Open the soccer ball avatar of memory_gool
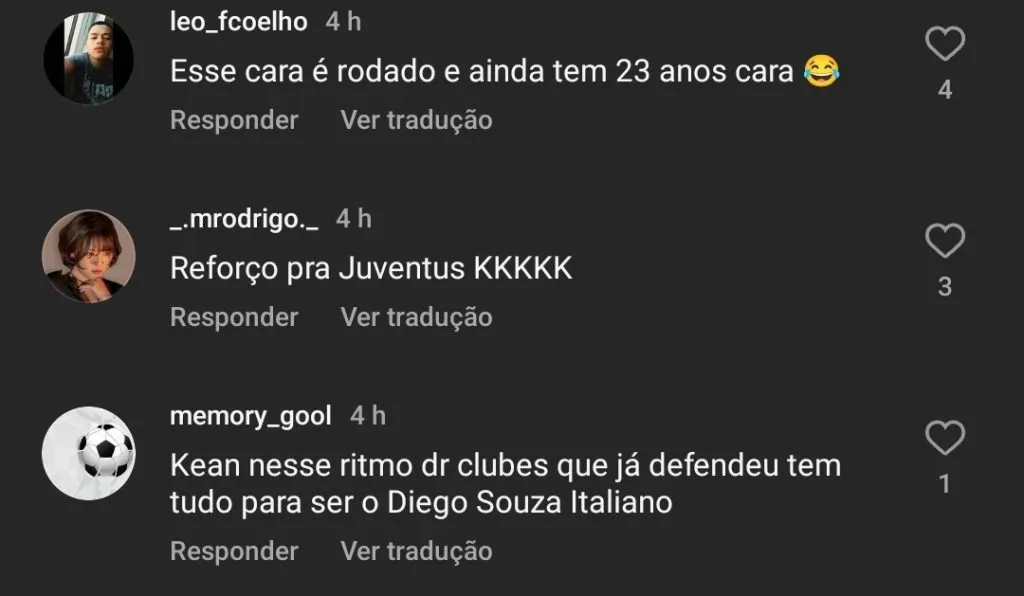The image size is (1024, 596). [89, 453]
